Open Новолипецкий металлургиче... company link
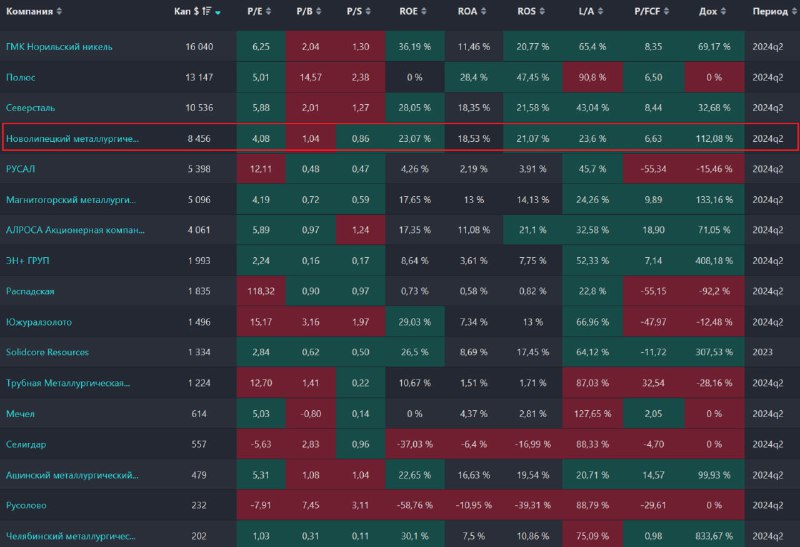This screenshot has width=800, height=547. 72,138
